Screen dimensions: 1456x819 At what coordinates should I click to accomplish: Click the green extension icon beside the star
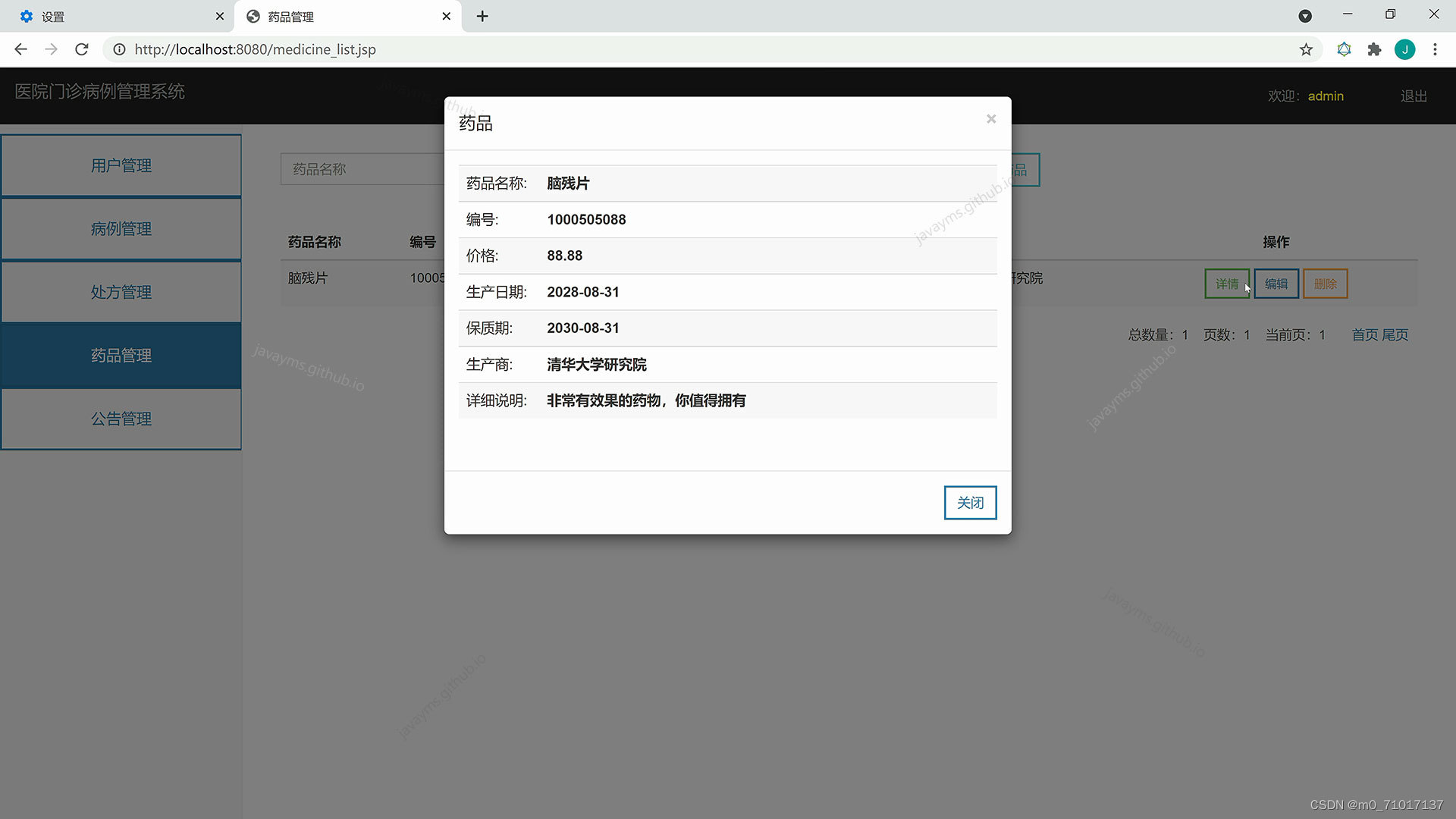click(1344, 49)
